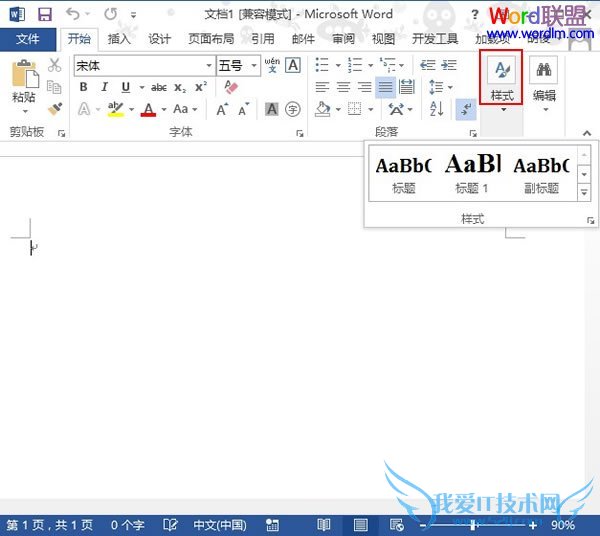The image size is (600, 536).
Task: Expand the styles gallery more arrow
Action: click(584, 190)
